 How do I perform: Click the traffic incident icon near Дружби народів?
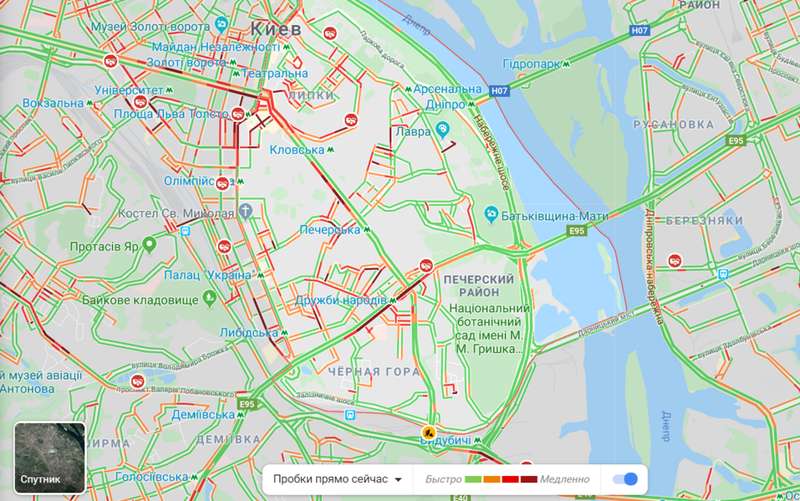426,265
